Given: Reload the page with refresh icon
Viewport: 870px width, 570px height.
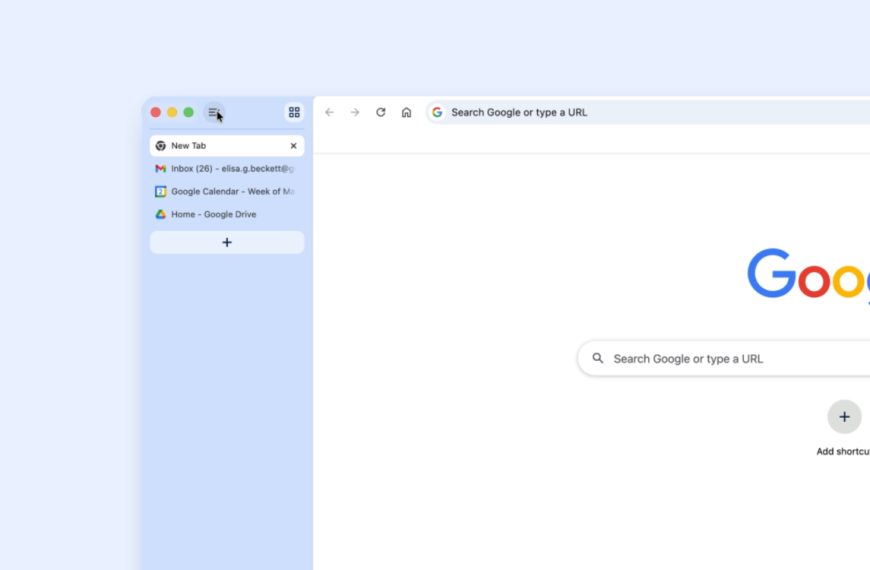Looking at the screenshot, I should [381, 113].
